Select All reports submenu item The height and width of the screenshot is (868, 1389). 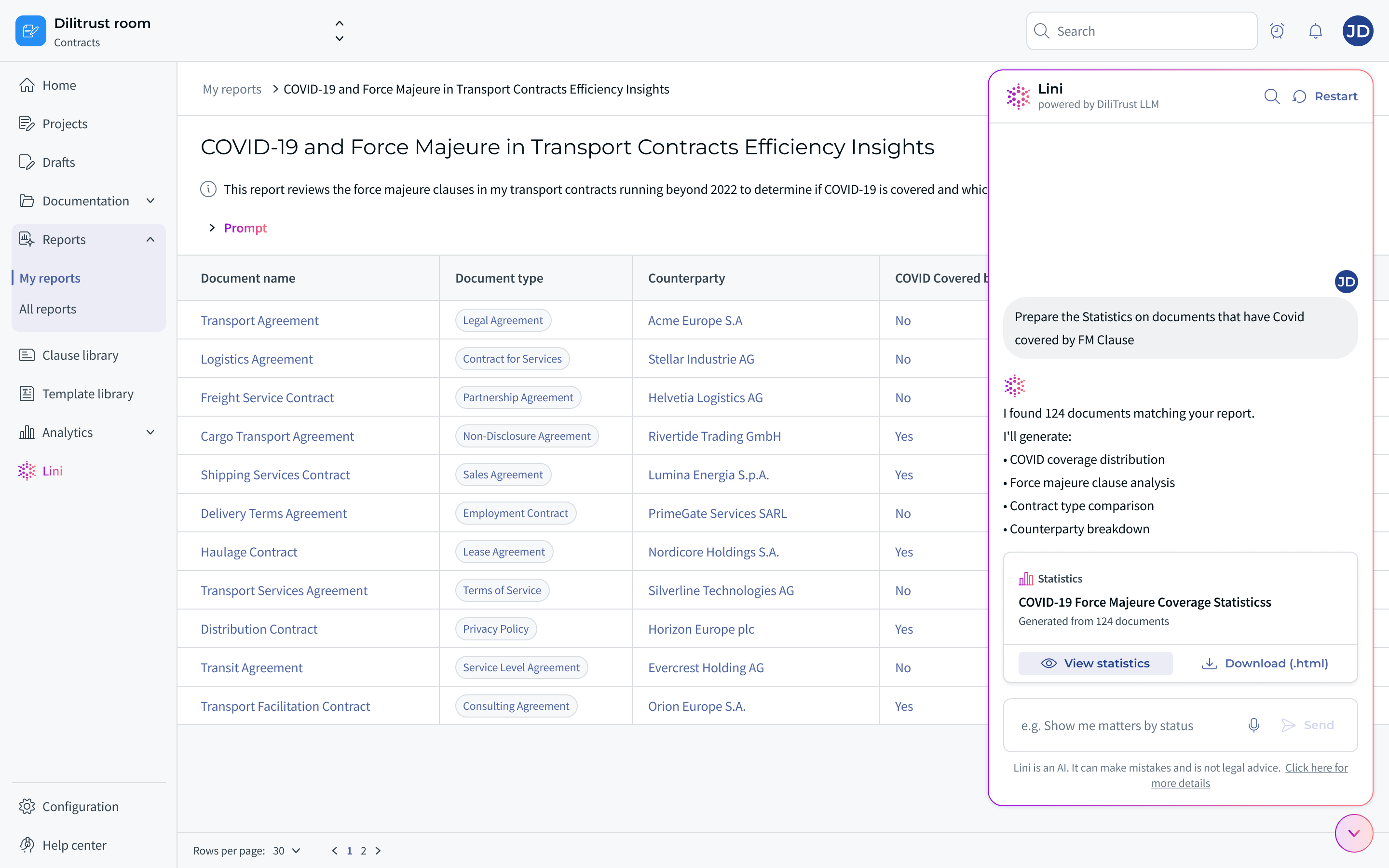tap(48, 309)
